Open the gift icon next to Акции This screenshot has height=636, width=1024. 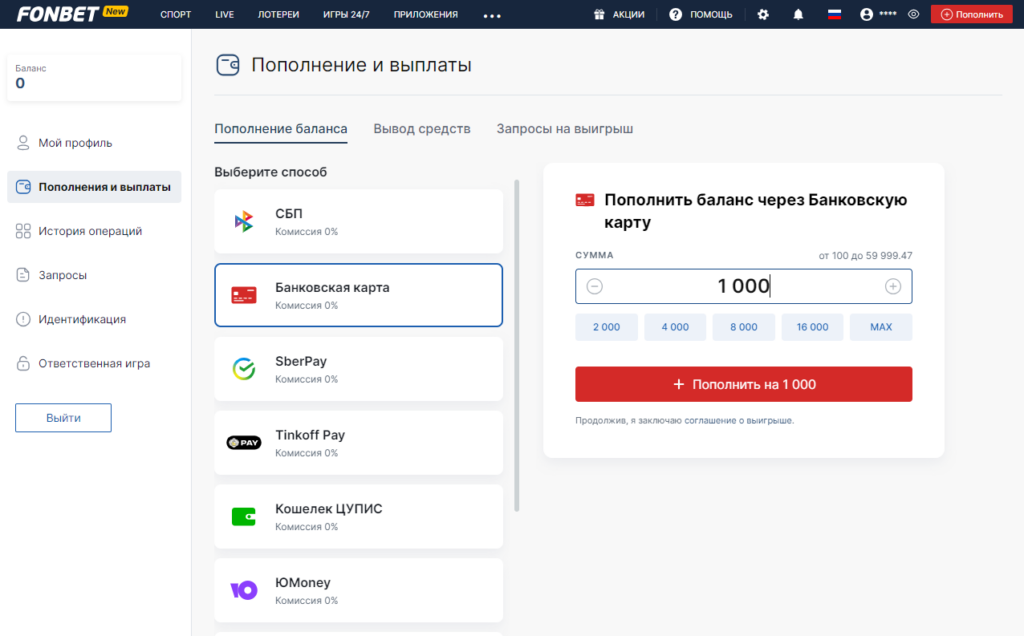[599, 14]
